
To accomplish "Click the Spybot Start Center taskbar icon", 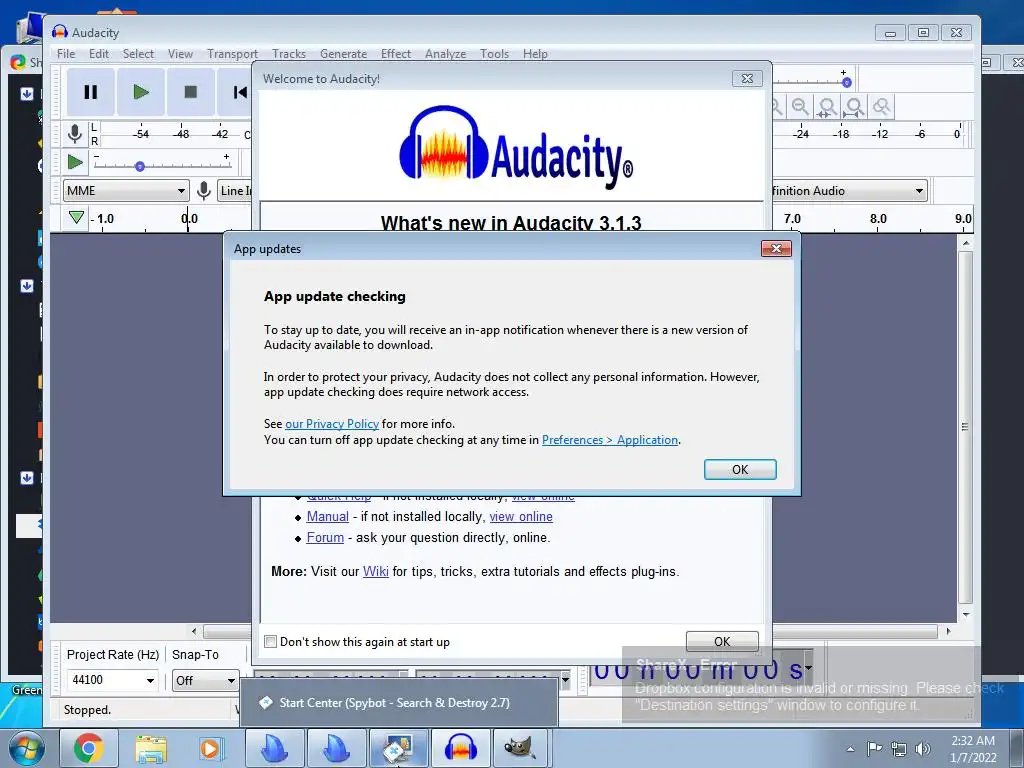I will (398, 748).
